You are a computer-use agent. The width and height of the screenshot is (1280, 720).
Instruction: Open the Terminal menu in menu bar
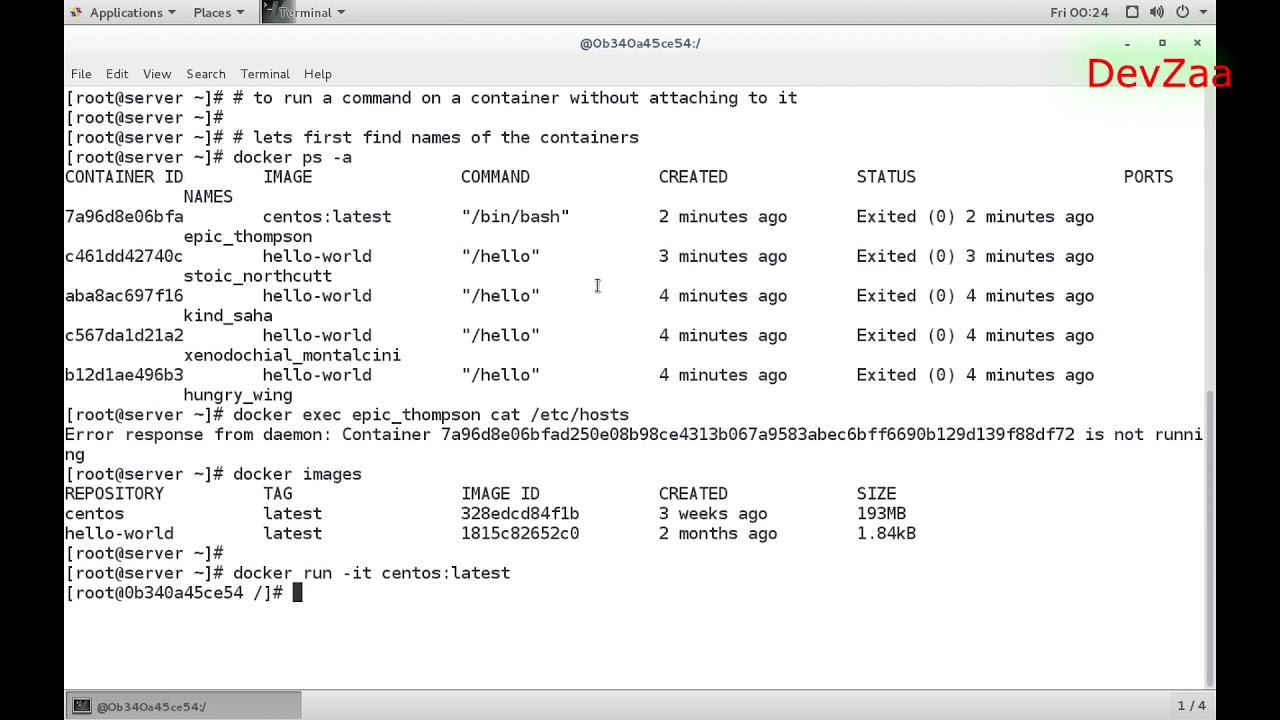point(265,74)
